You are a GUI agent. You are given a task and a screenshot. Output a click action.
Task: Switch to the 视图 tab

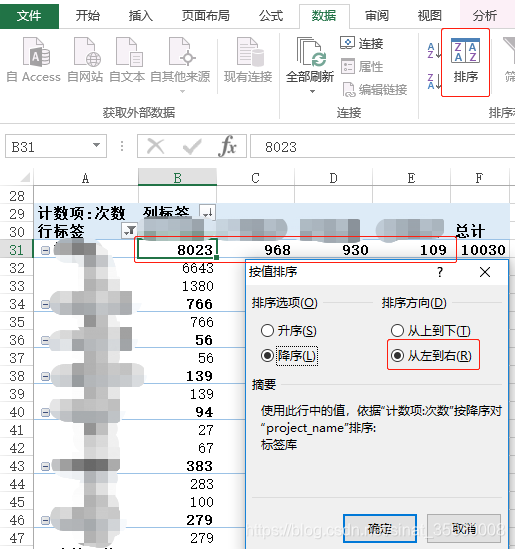[430, 16]
